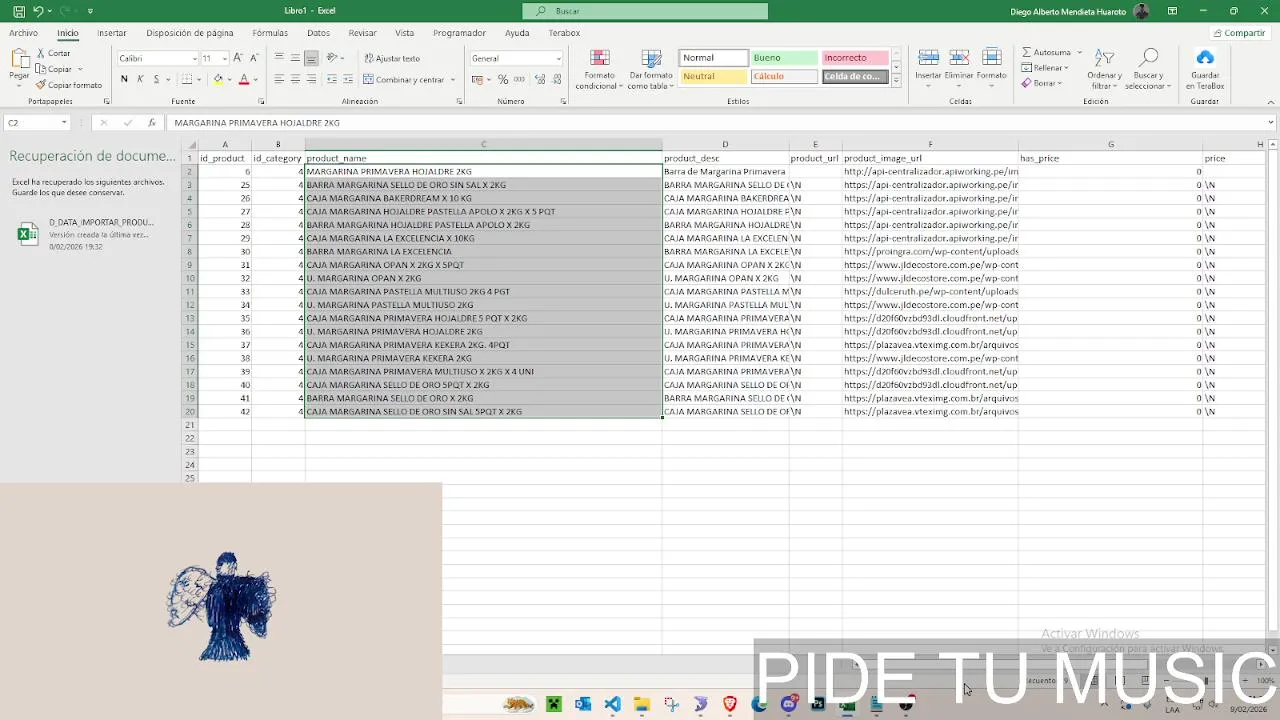Click the thousands separator style icon
This screenshot has width=1280, height=720.
click(x=518, y=79)
